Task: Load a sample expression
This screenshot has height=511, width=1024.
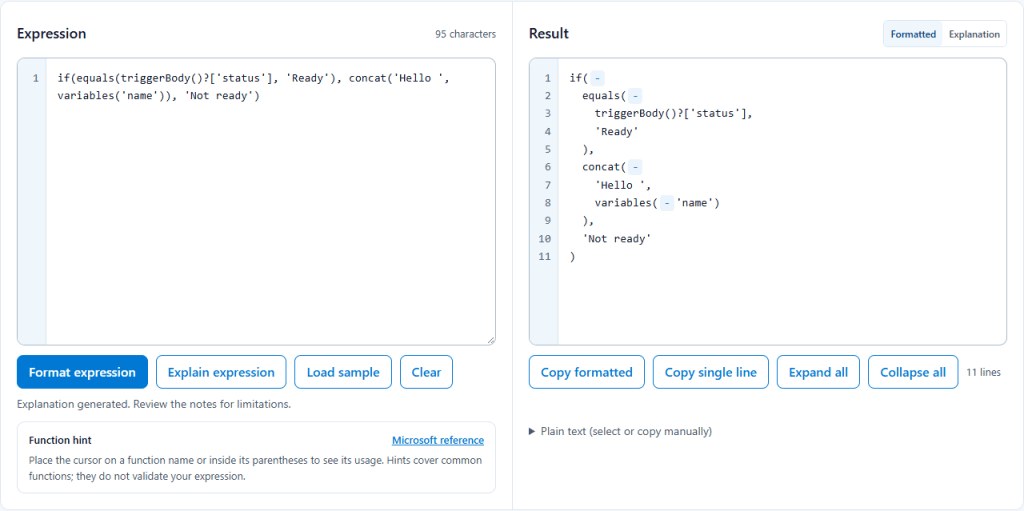Action: (x=343, y=372)
